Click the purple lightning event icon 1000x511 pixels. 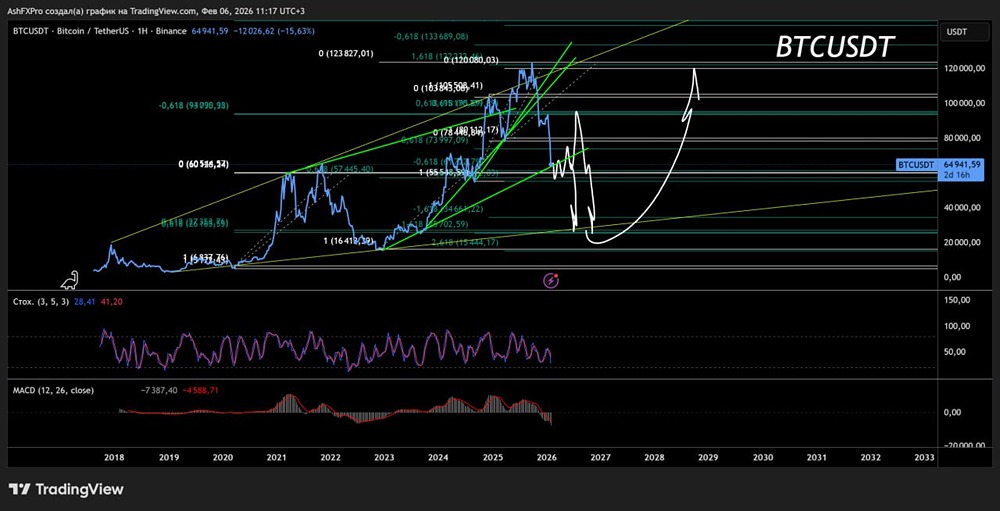pos(552,280)
